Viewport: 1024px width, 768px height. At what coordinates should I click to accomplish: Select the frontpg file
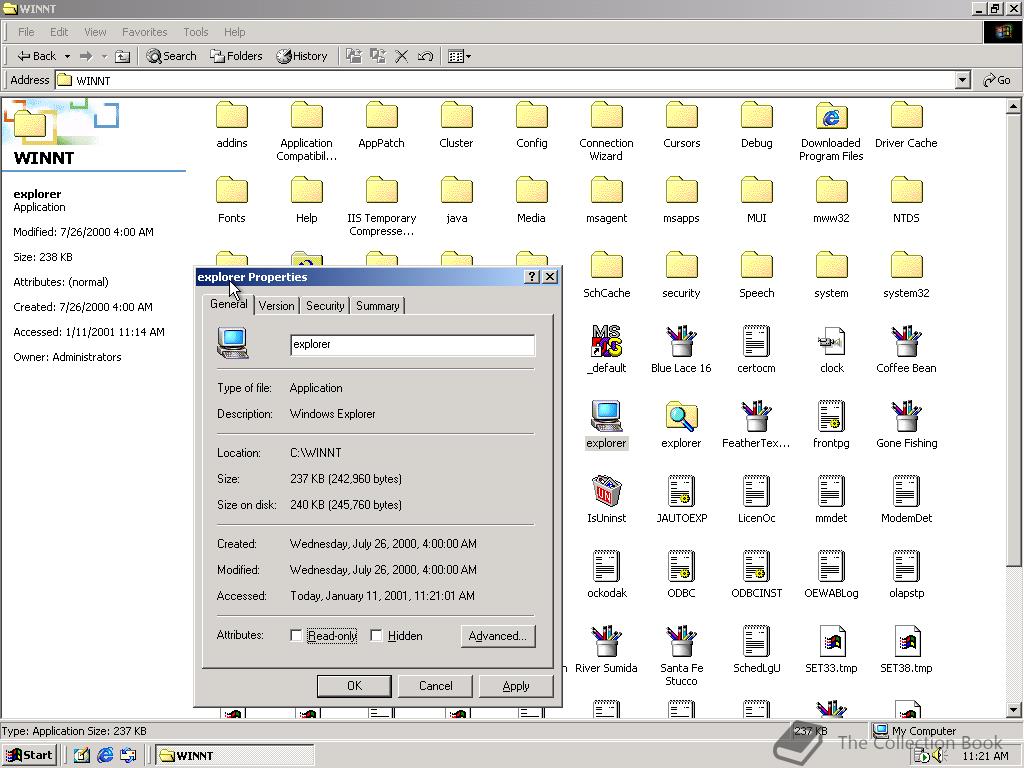(x=831, y=424)
